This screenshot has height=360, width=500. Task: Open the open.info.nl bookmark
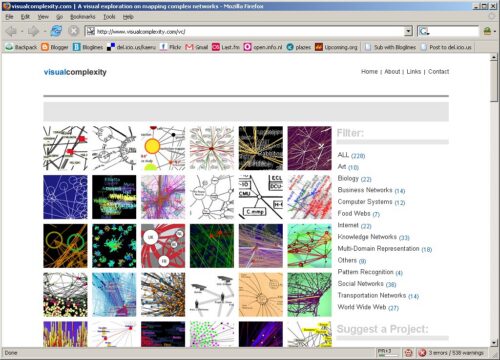[263, 47]
